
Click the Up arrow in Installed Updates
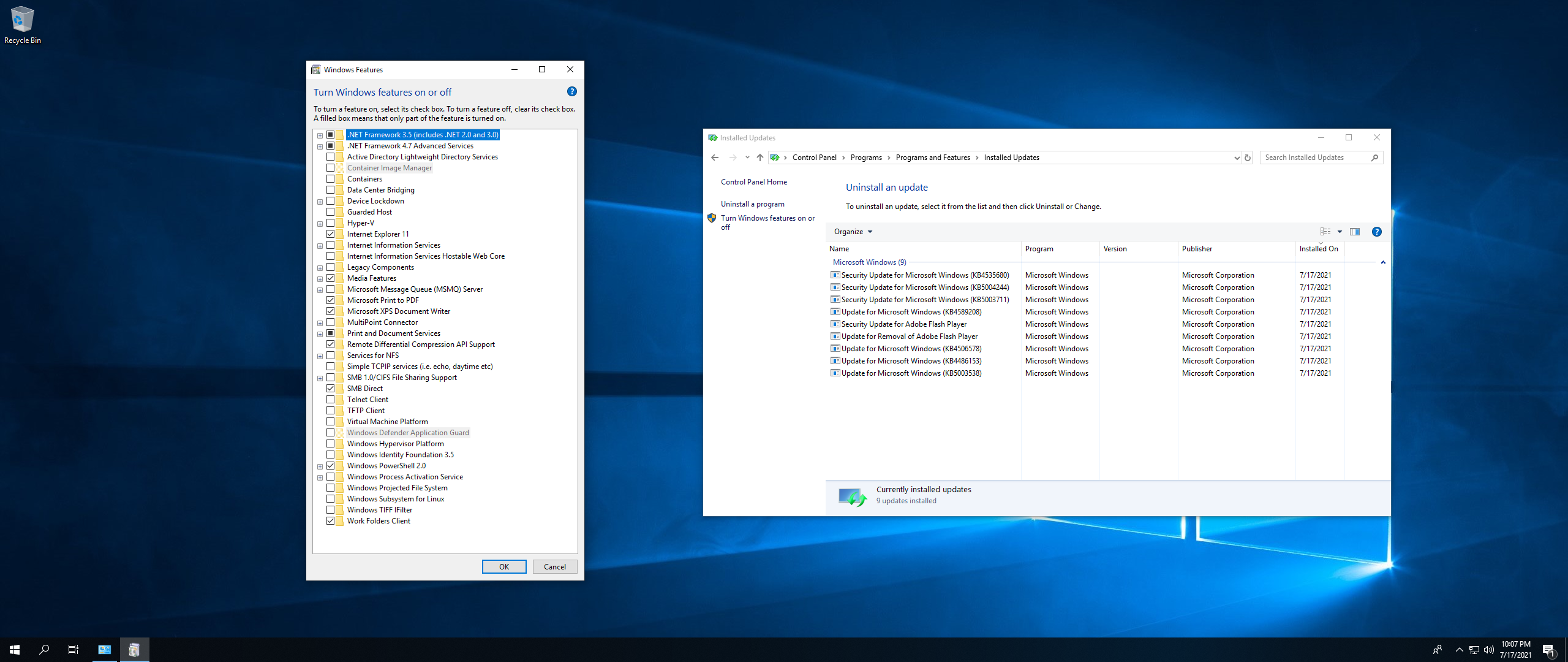tap(759, 158)
